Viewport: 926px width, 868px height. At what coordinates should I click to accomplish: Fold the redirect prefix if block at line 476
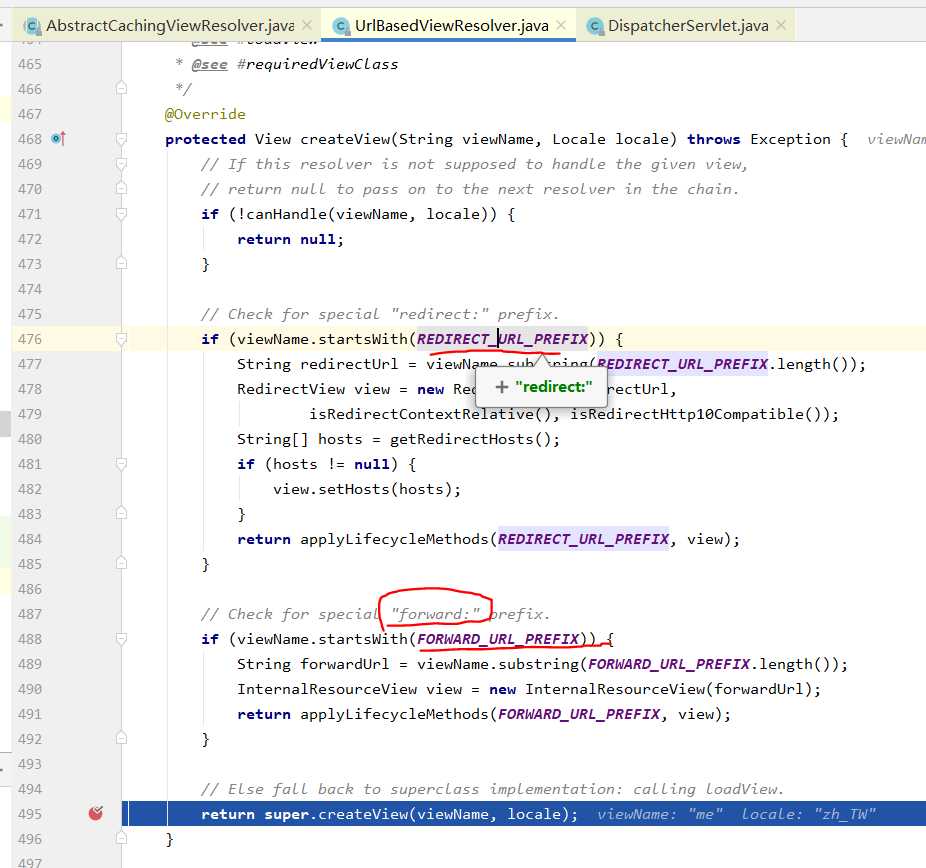[x=121, y=339]
